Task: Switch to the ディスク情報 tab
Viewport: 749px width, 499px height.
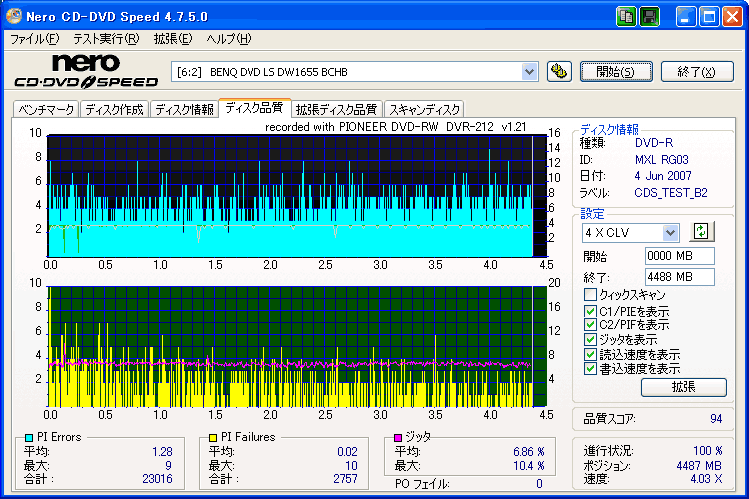Action: (x=184, y=109)
